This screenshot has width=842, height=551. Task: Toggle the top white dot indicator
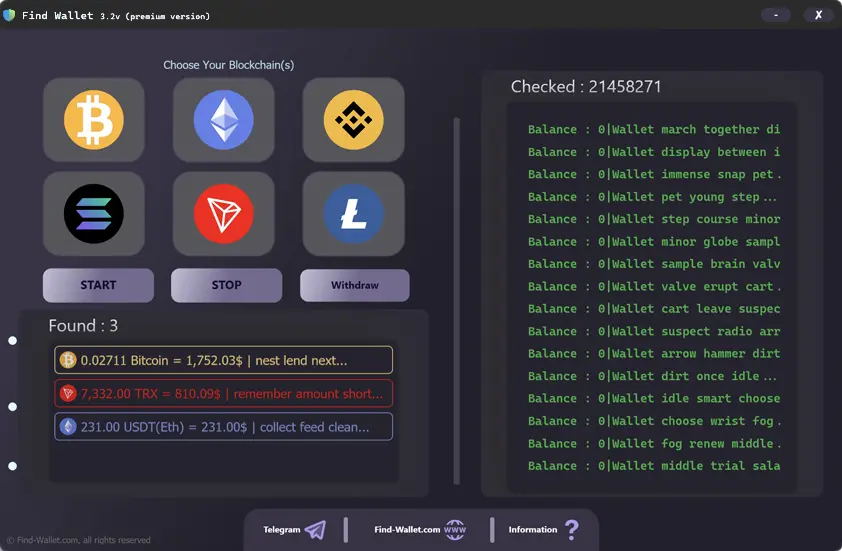(x=12, y=340)
